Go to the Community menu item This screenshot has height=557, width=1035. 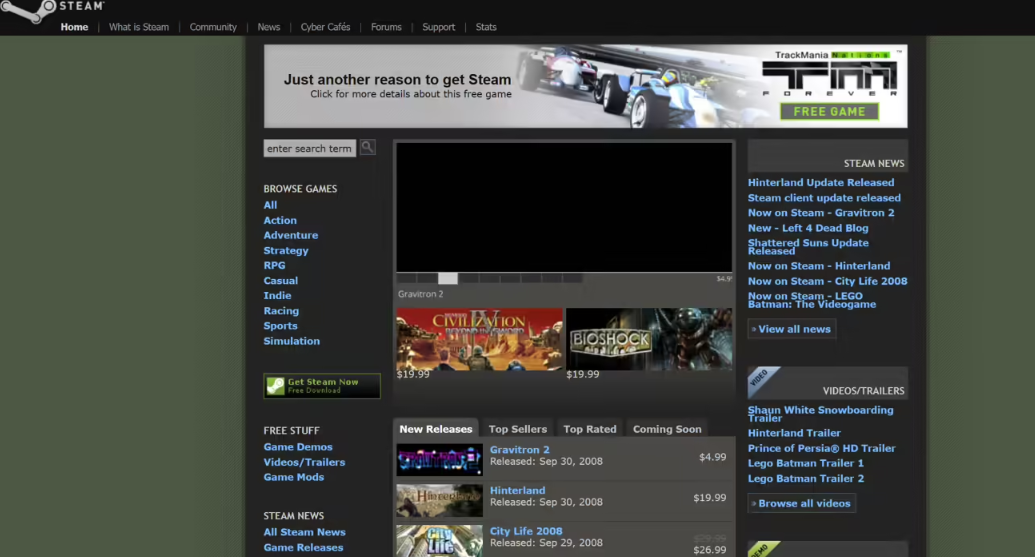click(213, 27)
